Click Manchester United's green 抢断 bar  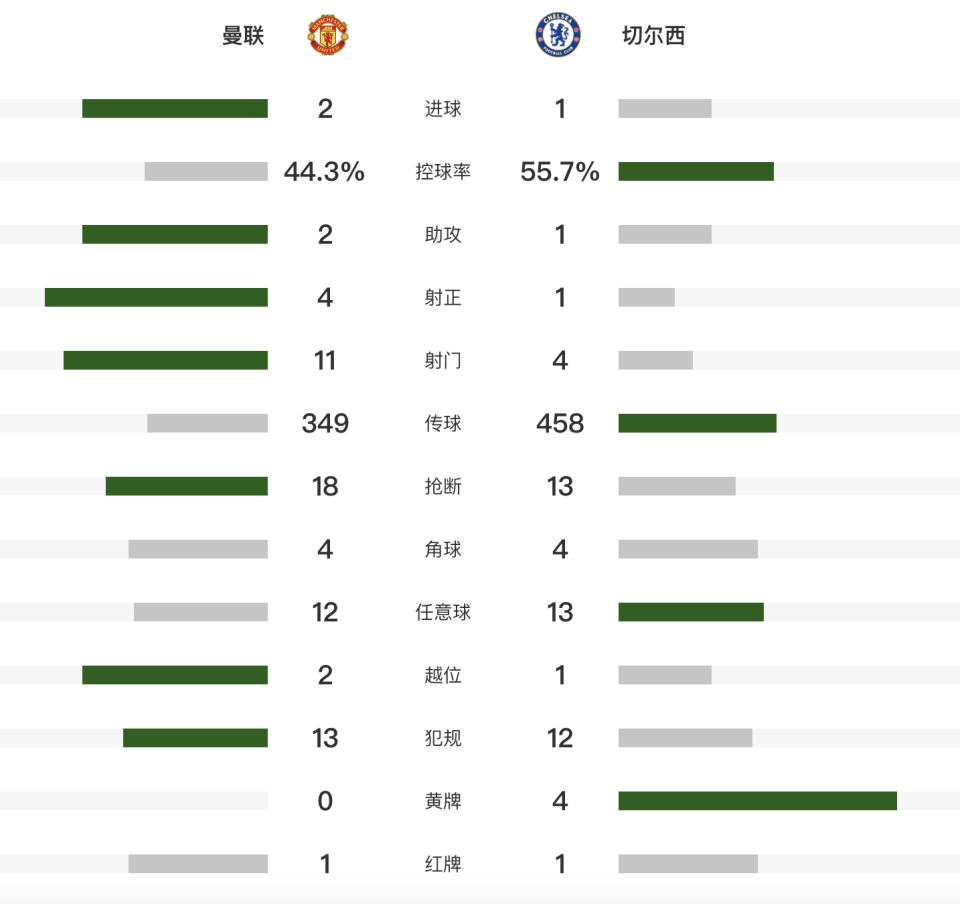click(187, 486)
